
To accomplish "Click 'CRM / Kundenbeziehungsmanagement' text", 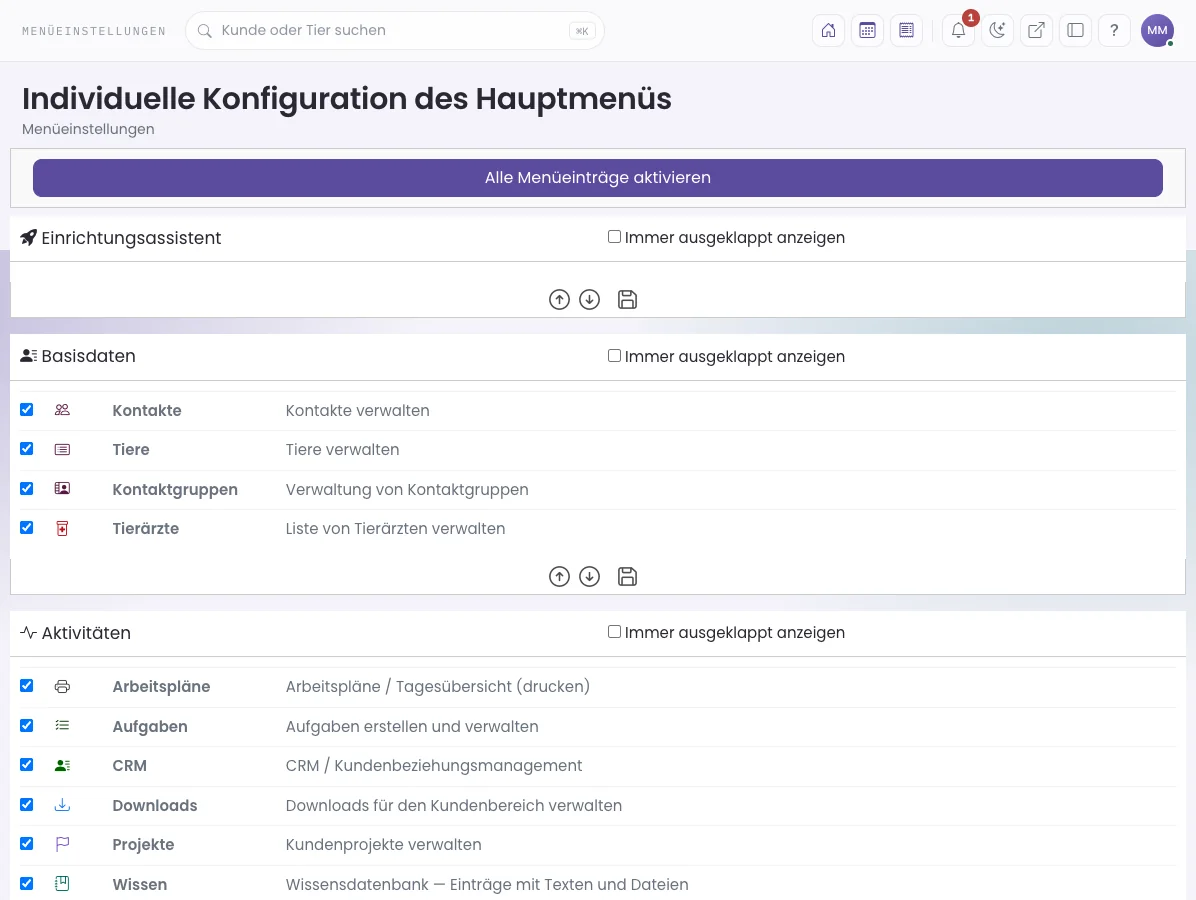I will coord(433,766).
